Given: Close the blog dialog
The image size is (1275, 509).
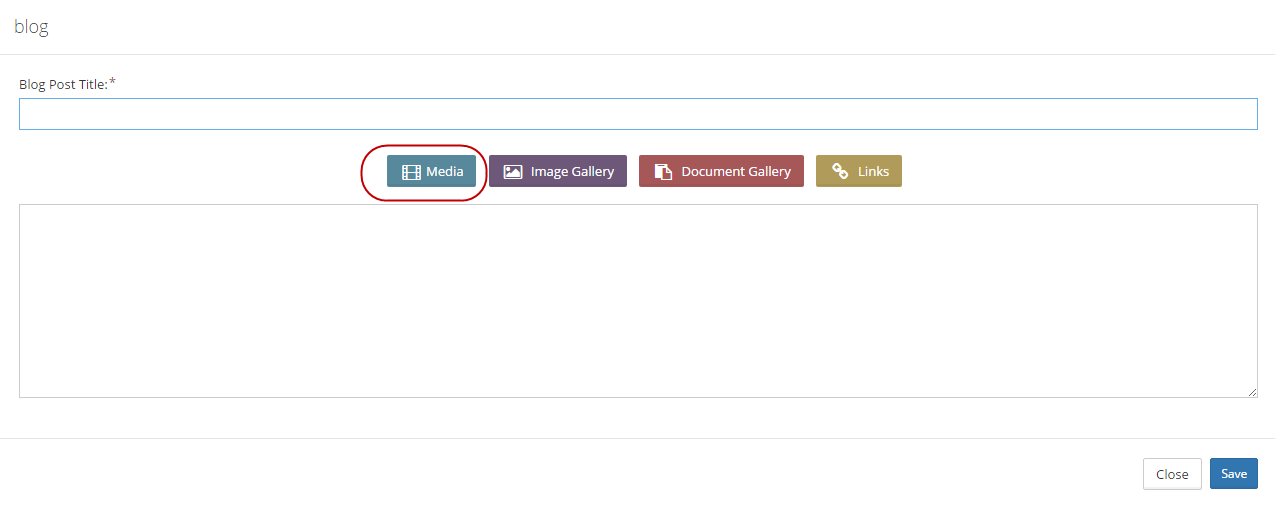Looking at the screenshot, I should click(1172, 474).
